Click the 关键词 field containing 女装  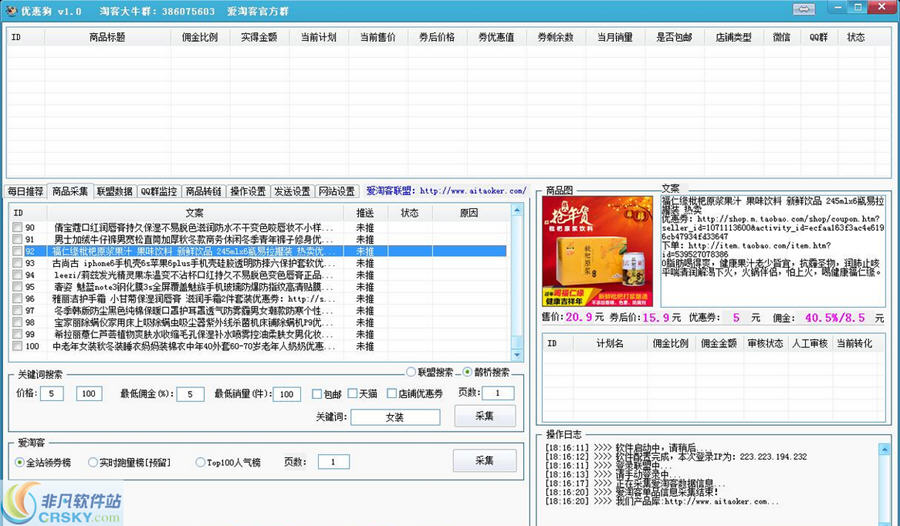click(x=395, y=417)
